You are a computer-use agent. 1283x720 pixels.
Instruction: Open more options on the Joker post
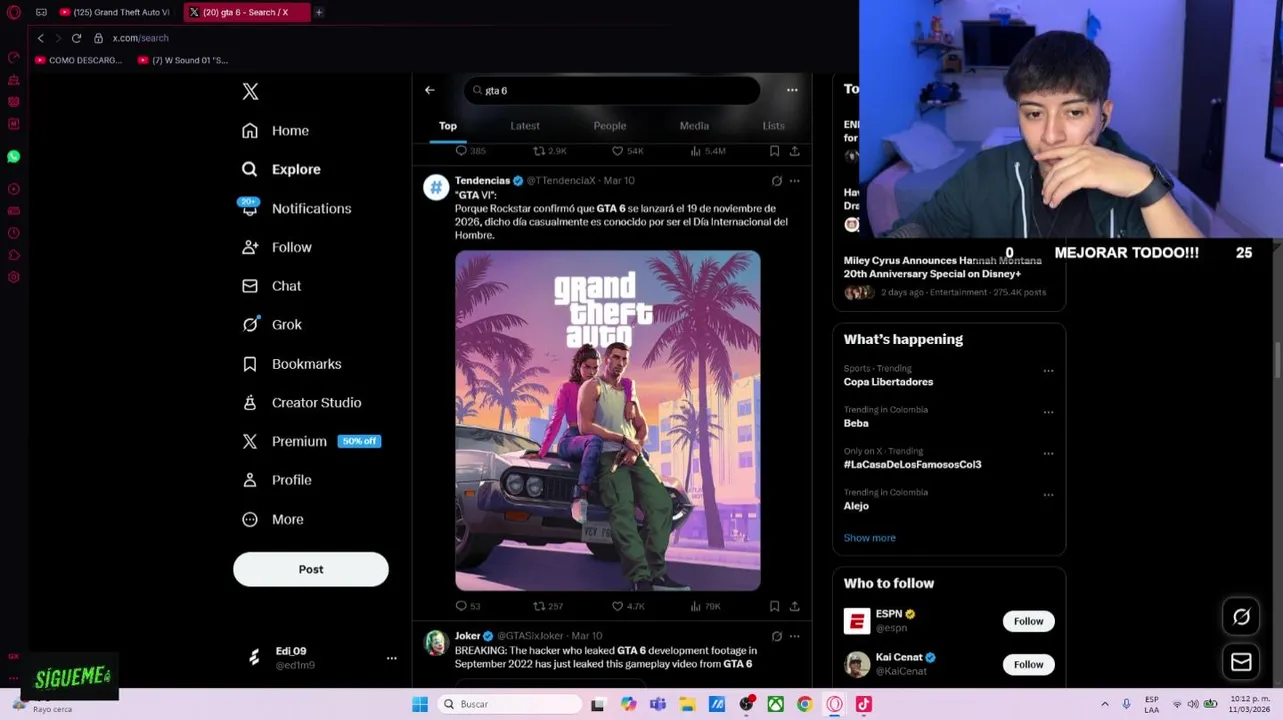click(x=795, y=636)
